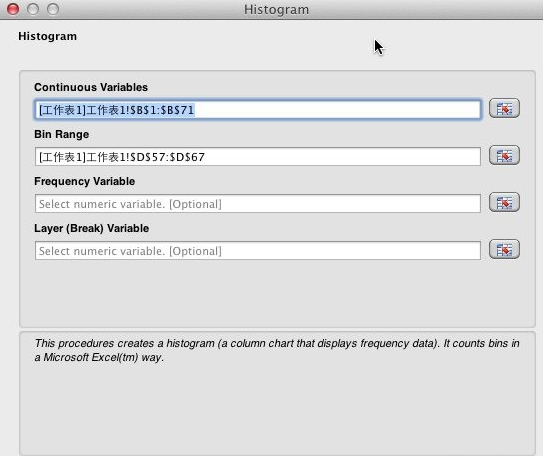Click the Layer (Break) Variable input field
543x456 pixels.
point(258,251)
